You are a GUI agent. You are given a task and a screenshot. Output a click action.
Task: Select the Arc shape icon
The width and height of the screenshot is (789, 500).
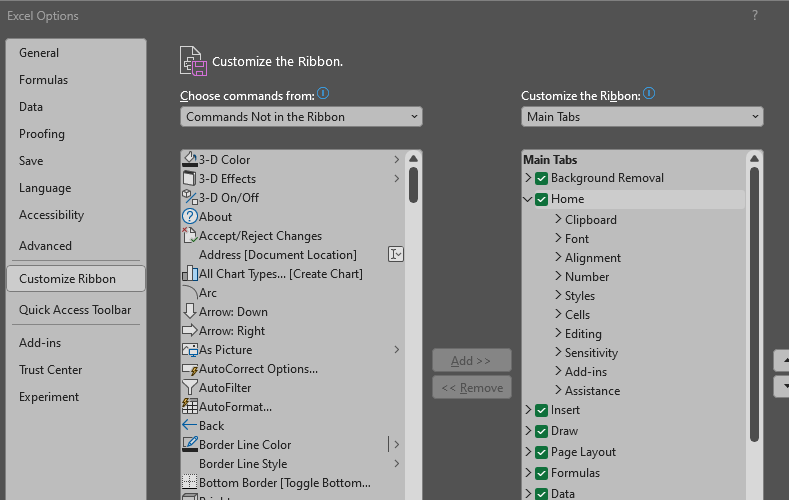tap(190, 293)
